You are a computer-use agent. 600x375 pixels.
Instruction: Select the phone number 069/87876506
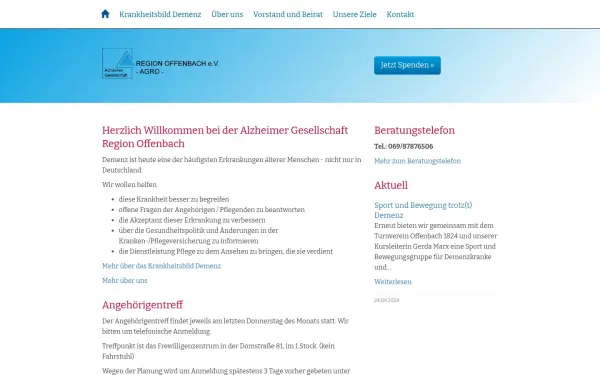click(x=411, y=146)
